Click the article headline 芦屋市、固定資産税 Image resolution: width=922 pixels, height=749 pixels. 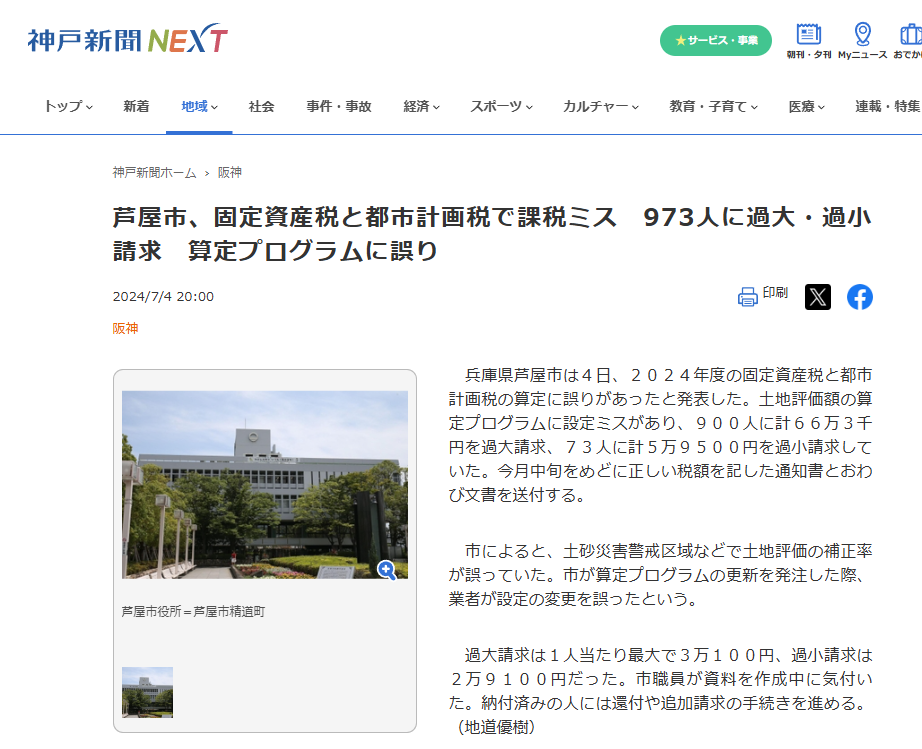point(492,233)
